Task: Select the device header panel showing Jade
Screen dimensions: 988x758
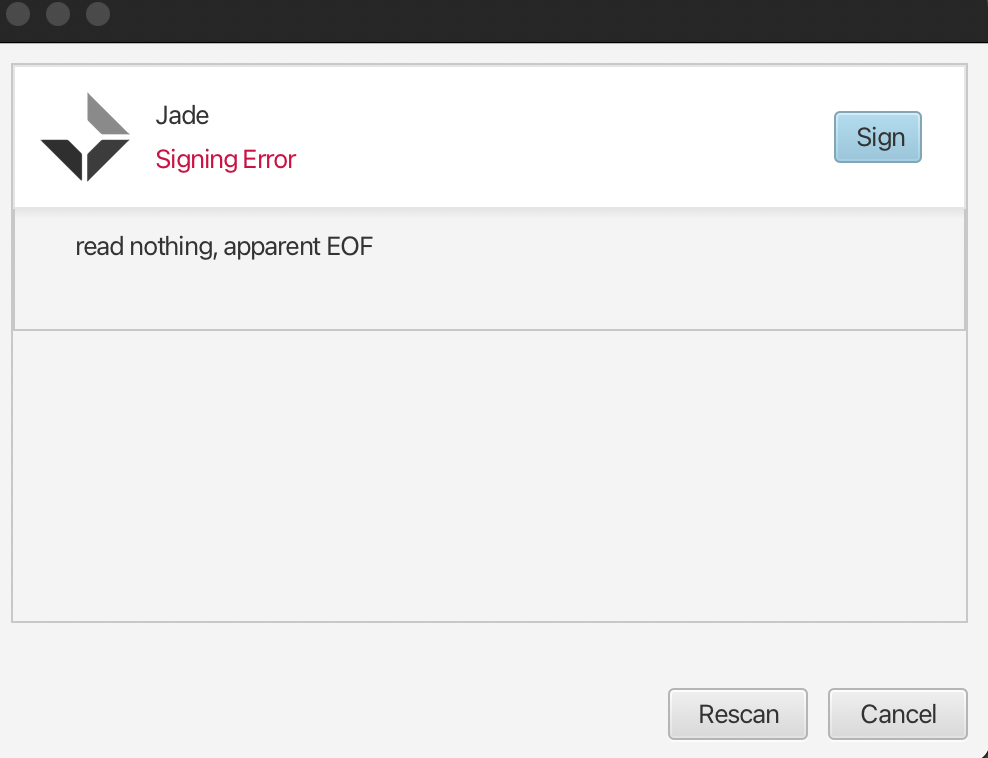Action: click(490, 137)
